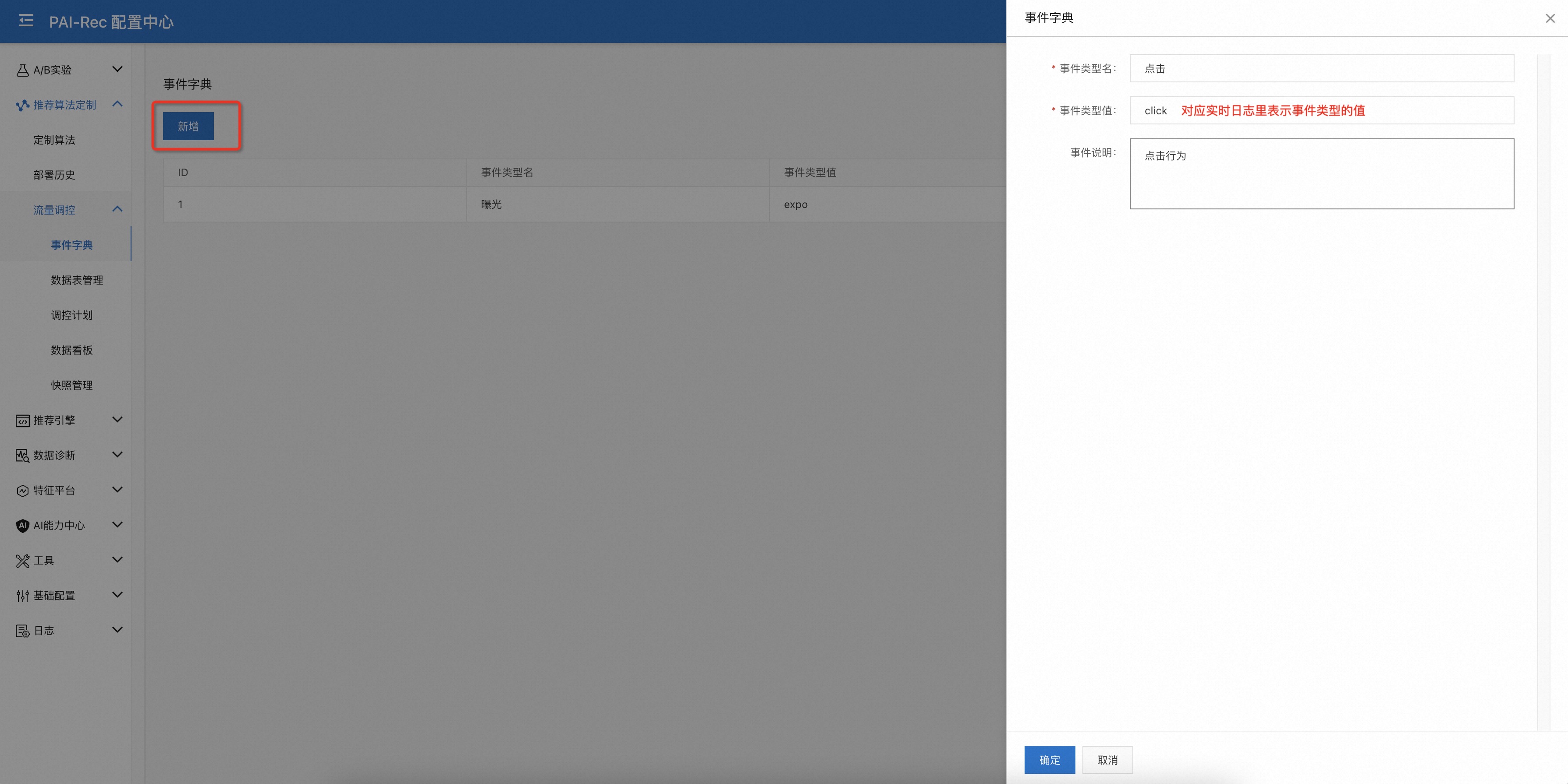
Task: Cancel with the 取消 button
Action: click(x=1107, y=759)
